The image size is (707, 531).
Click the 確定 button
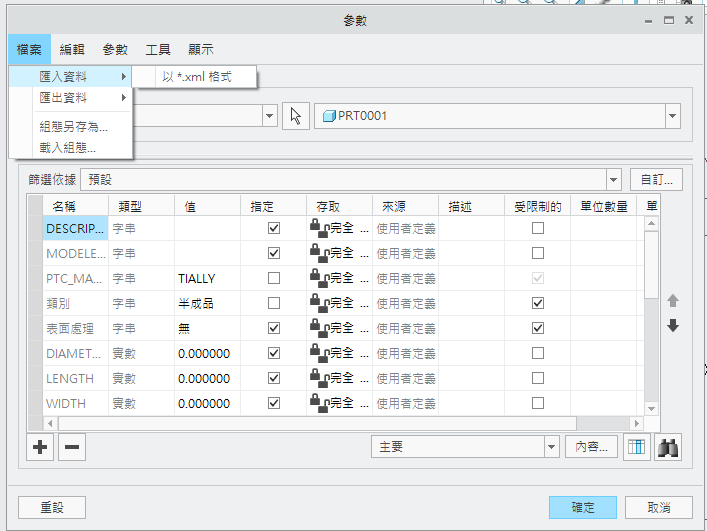(582, 507)
